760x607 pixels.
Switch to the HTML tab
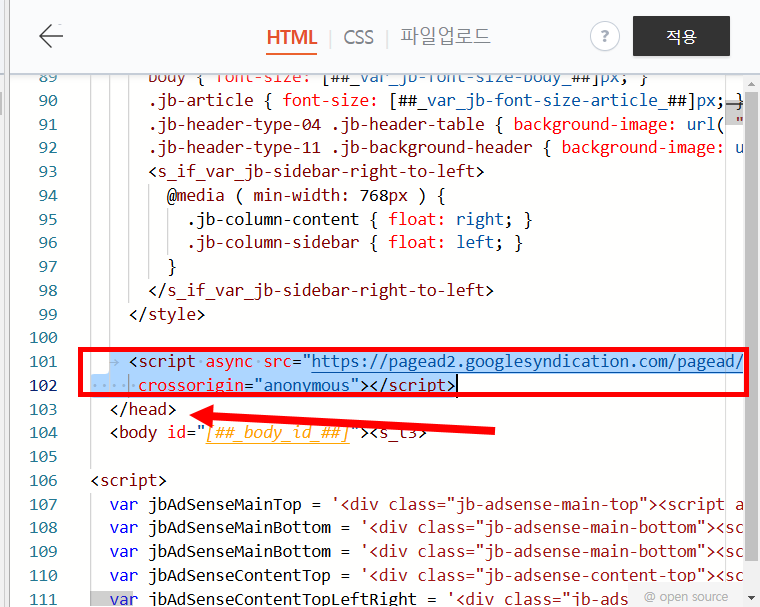pos(292,37)
